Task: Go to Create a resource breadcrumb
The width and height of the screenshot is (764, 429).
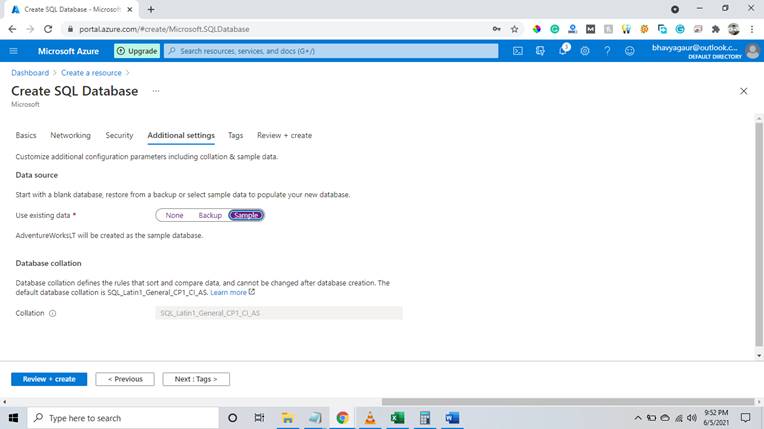Action: point(91,73)
